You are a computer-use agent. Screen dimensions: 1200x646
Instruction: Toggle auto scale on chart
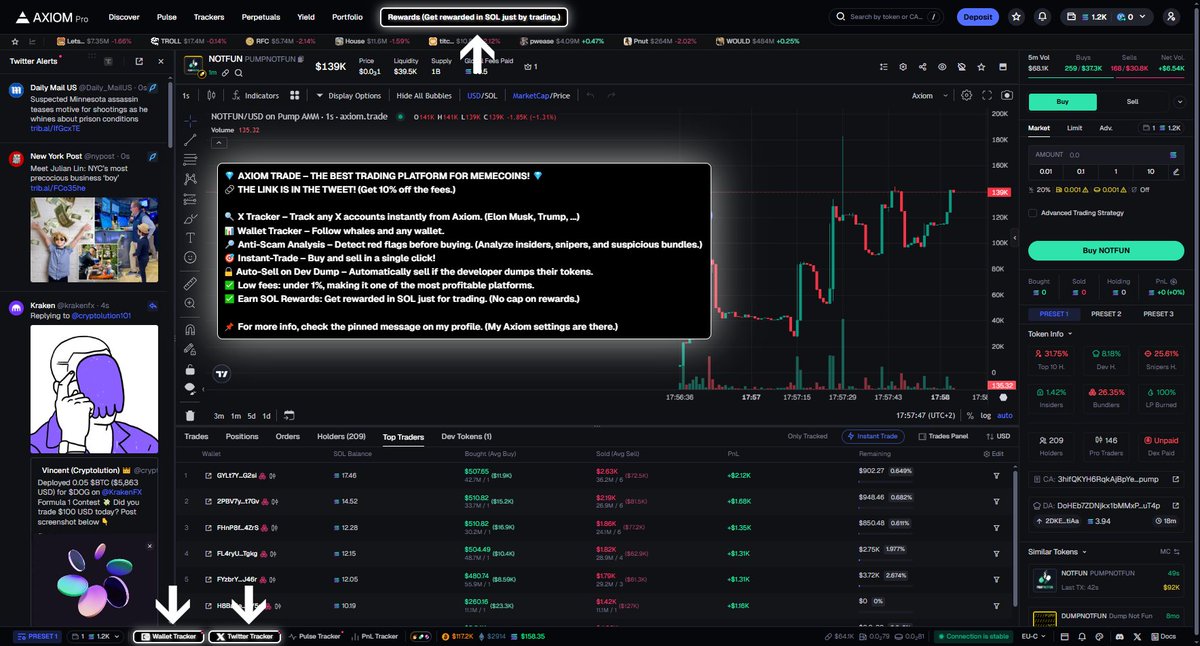[x=1005, y=415]
